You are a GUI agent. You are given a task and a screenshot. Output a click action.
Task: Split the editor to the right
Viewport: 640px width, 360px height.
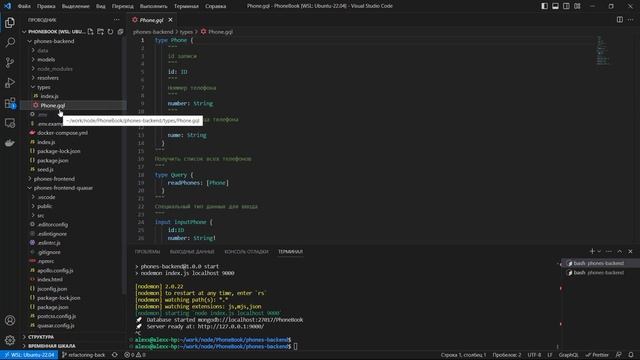pyautogui.click(x=620, y=20)
